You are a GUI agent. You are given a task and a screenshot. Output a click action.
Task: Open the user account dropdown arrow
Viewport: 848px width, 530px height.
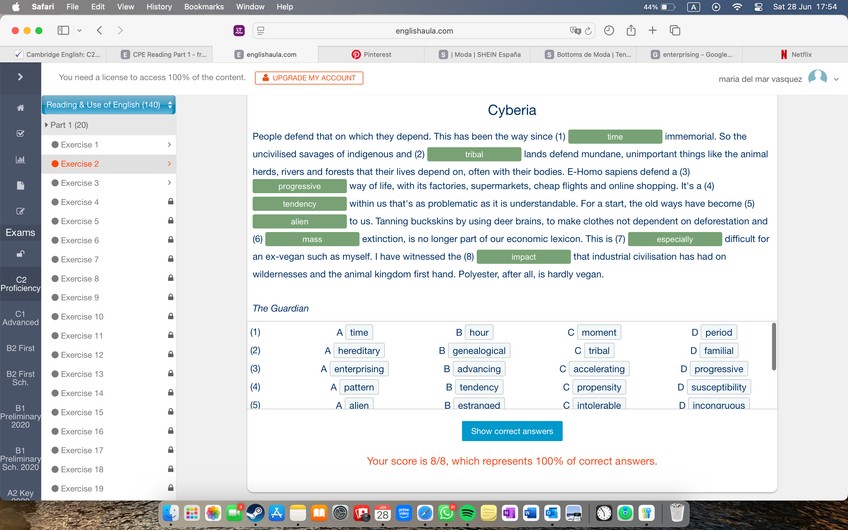click(836, 79)
